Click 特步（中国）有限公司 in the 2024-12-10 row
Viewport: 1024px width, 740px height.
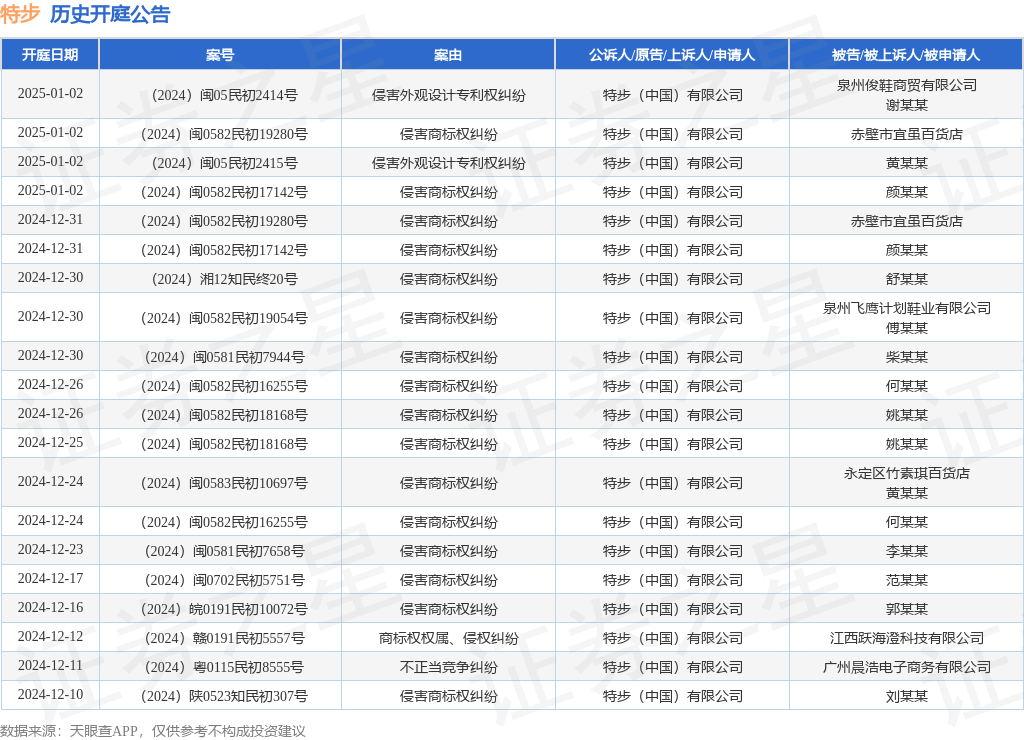[x=672, y=696]
